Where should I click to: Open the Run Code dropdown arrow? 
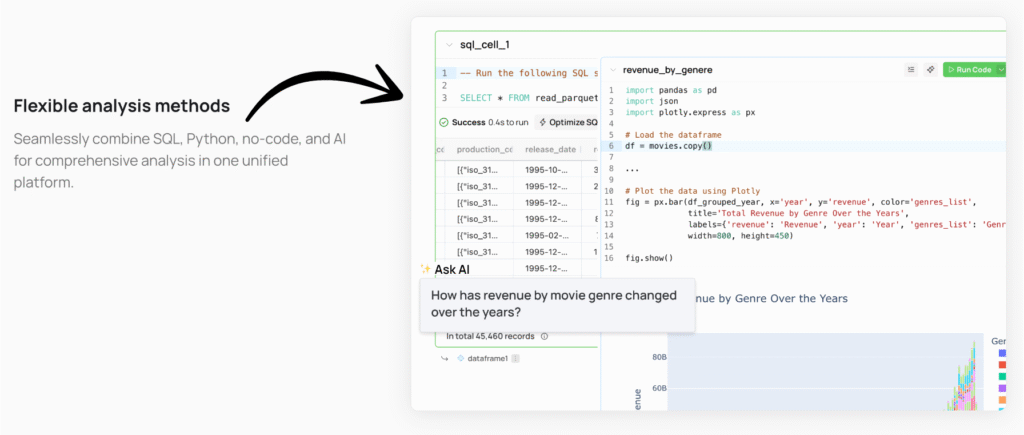click(1002, 69)
